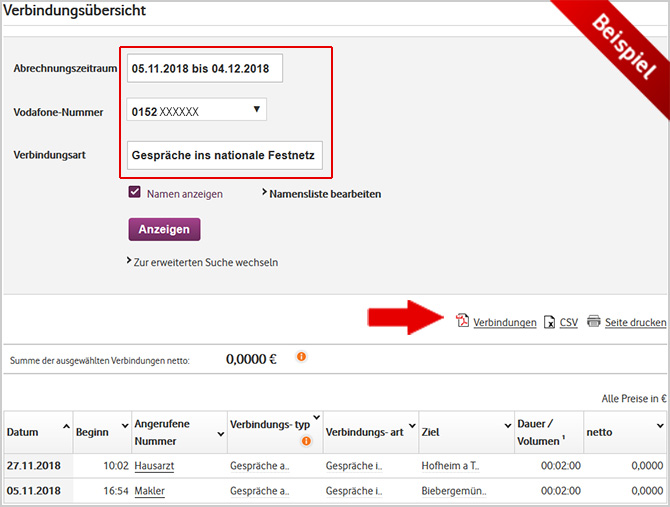Download Verbindungen as PDF link

pyautogui.click(x=504, y=323)
